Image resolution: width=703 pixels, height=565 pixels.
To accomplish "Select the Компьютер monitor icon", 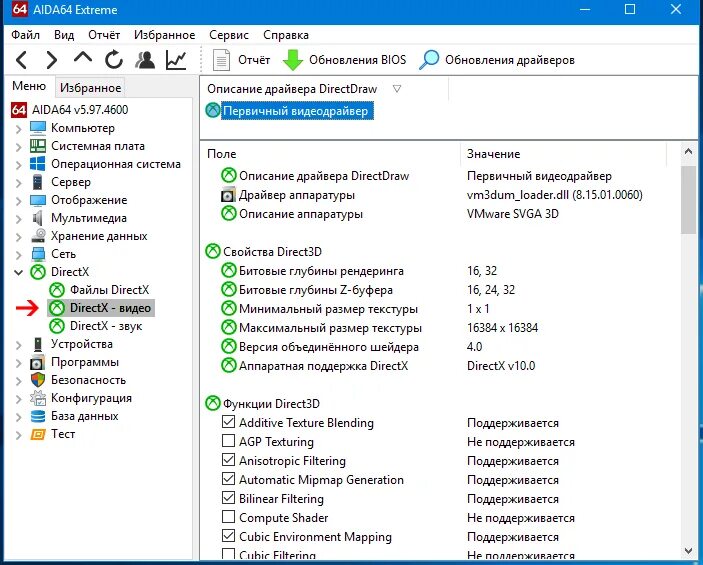I will pos(38,128).
